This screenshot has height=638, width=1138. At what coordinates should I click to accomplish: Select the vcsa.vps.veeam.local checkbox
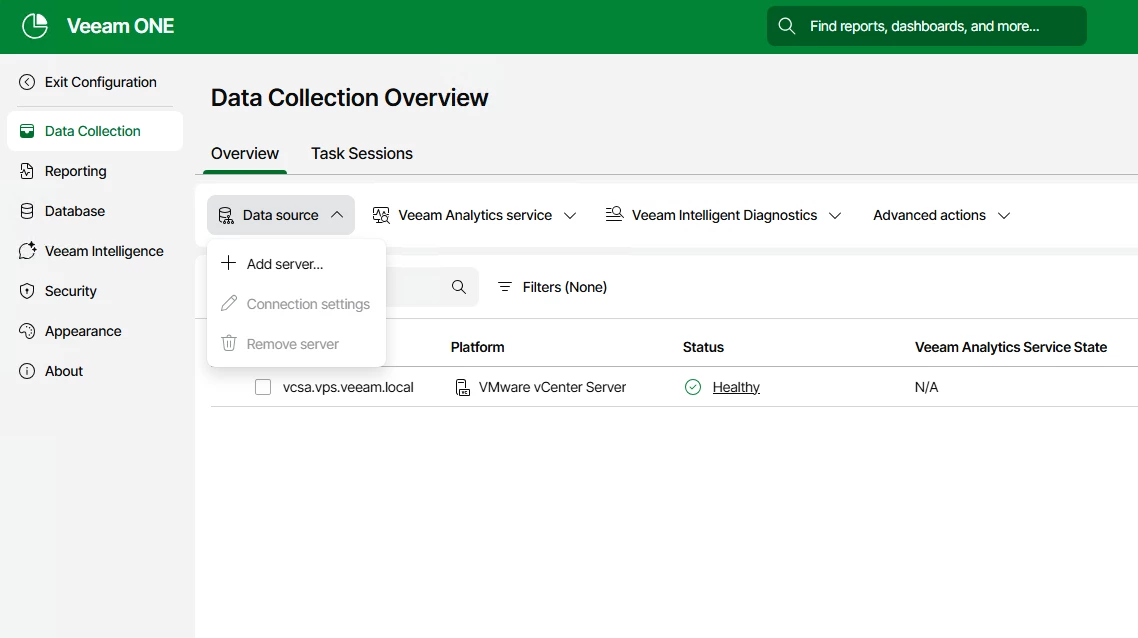coord(263,388)
